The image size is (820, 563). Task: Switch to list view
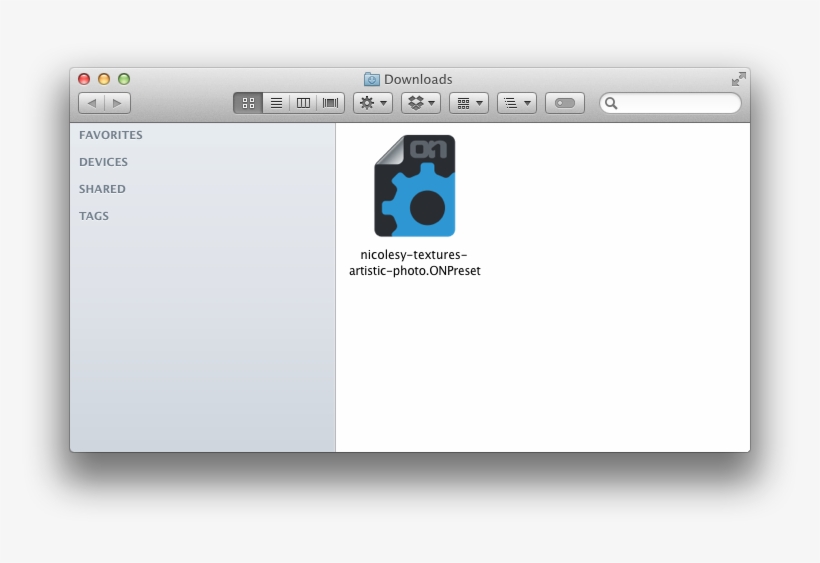click(276, 103)
